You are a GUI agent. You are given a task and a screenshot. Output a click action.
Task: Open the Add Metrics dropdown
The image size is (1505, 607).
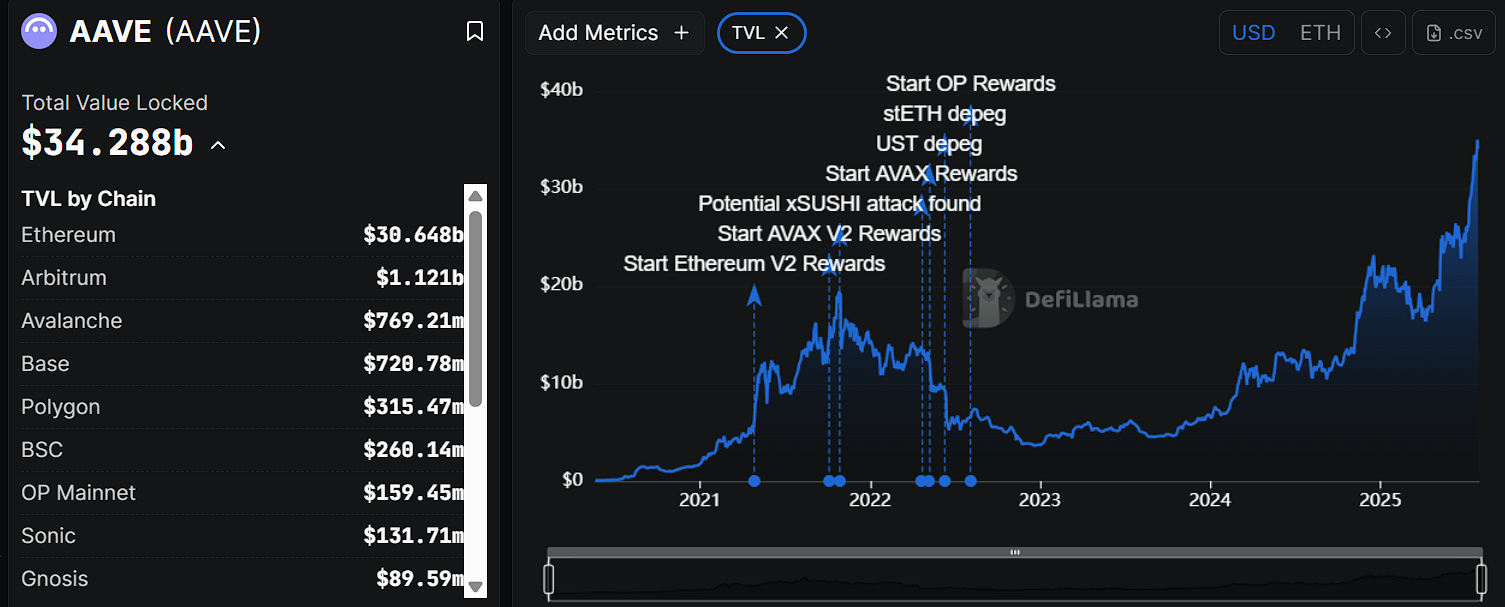click(614, 33)
